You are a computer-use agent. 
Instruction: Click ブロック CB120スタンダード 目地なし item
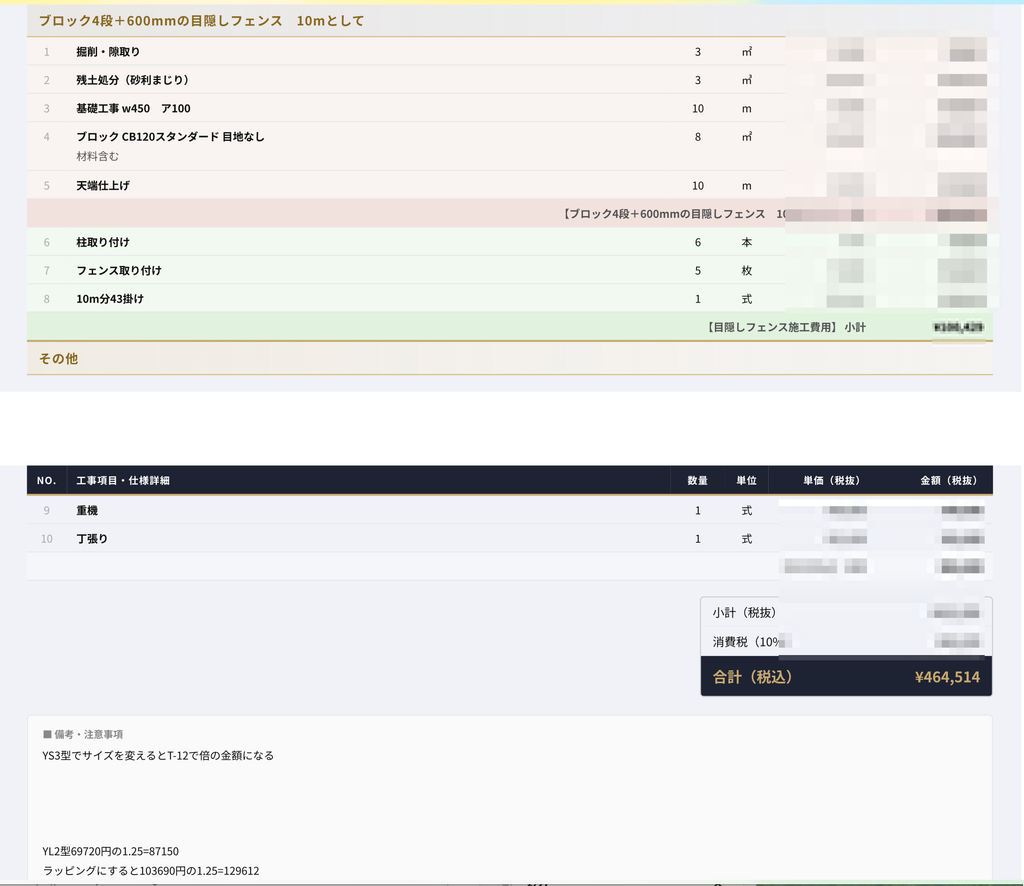[x=170, y=136]
